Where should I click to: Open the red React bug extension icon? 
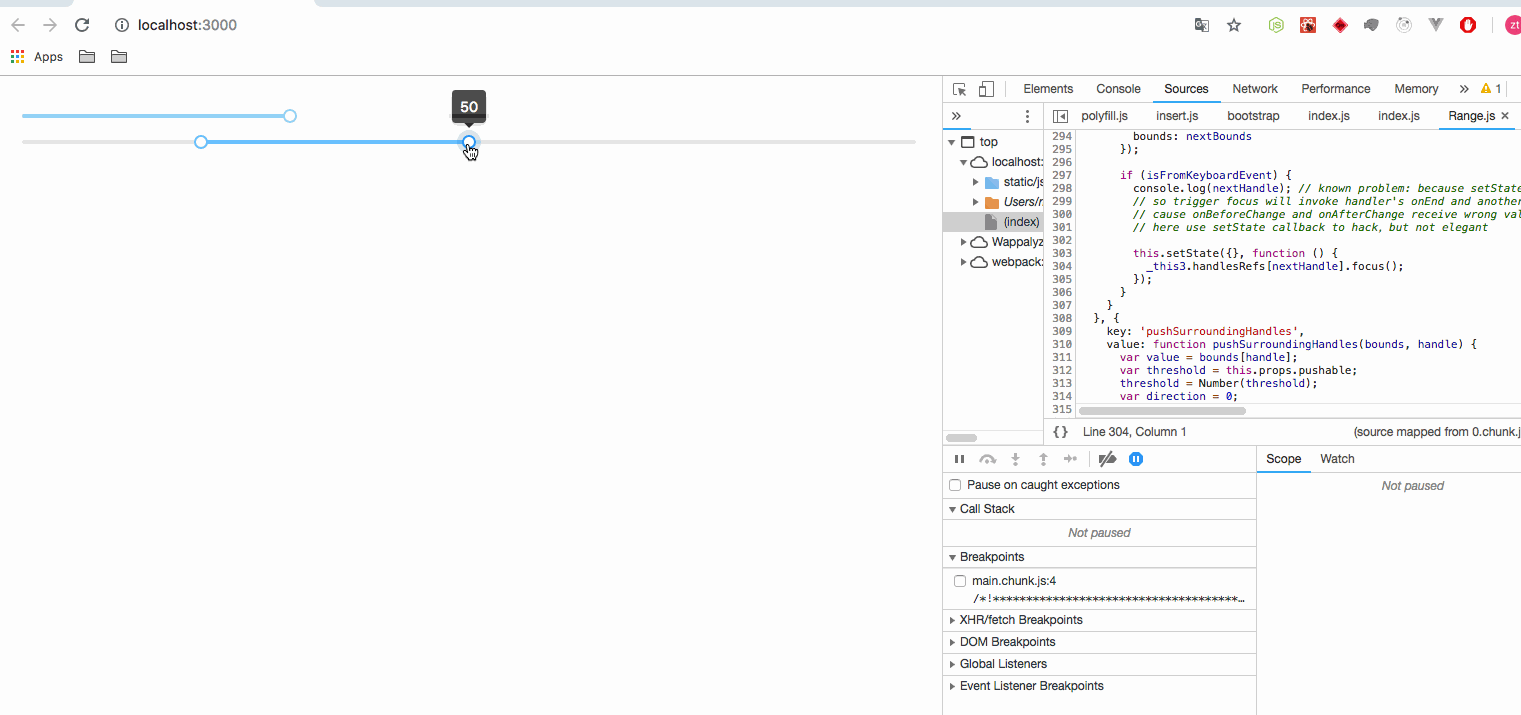(x=1308, y=25)
